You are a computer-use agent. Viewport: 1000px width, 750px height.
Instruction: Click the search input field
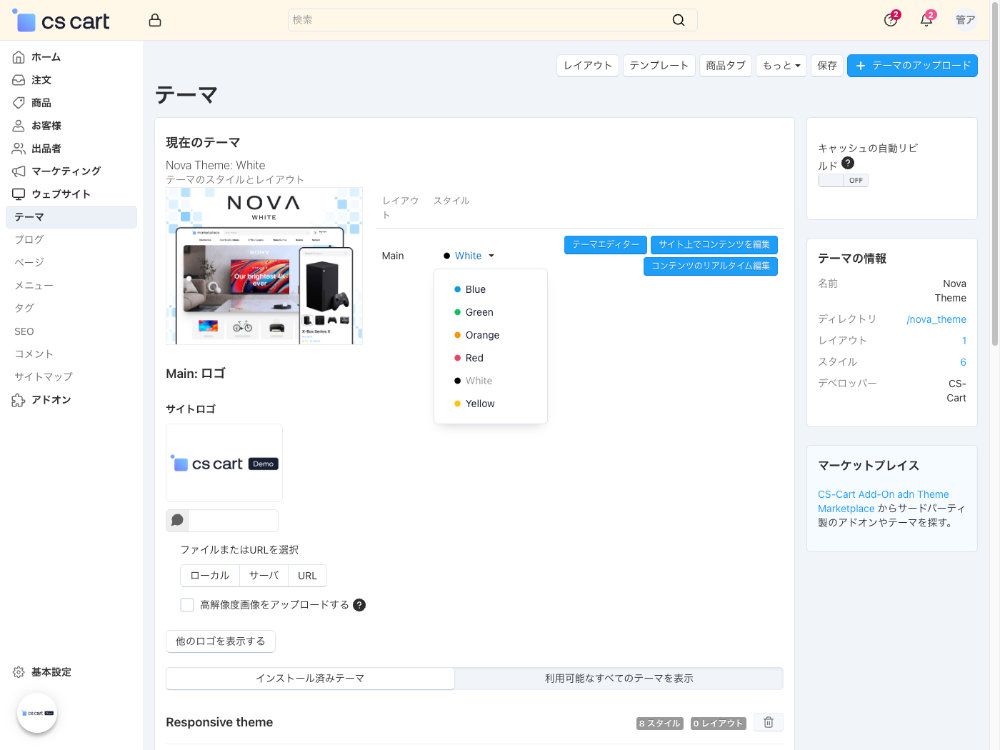point(478,20)
